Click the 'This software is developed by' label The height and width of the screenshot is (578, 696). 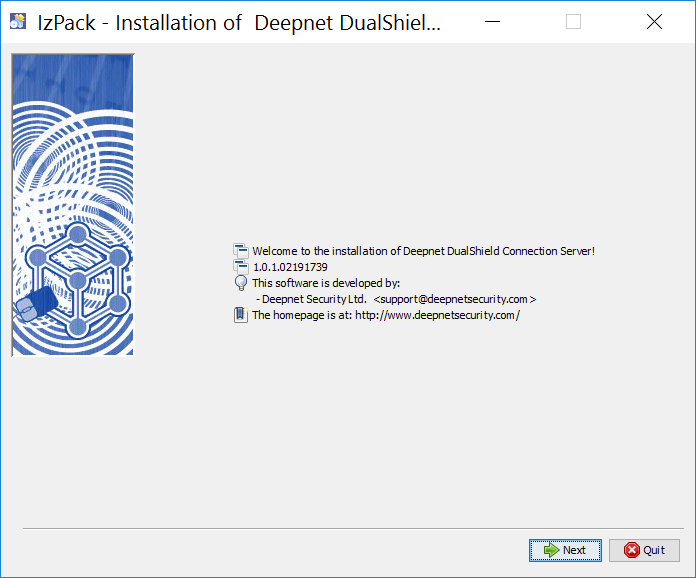[326, 283]
